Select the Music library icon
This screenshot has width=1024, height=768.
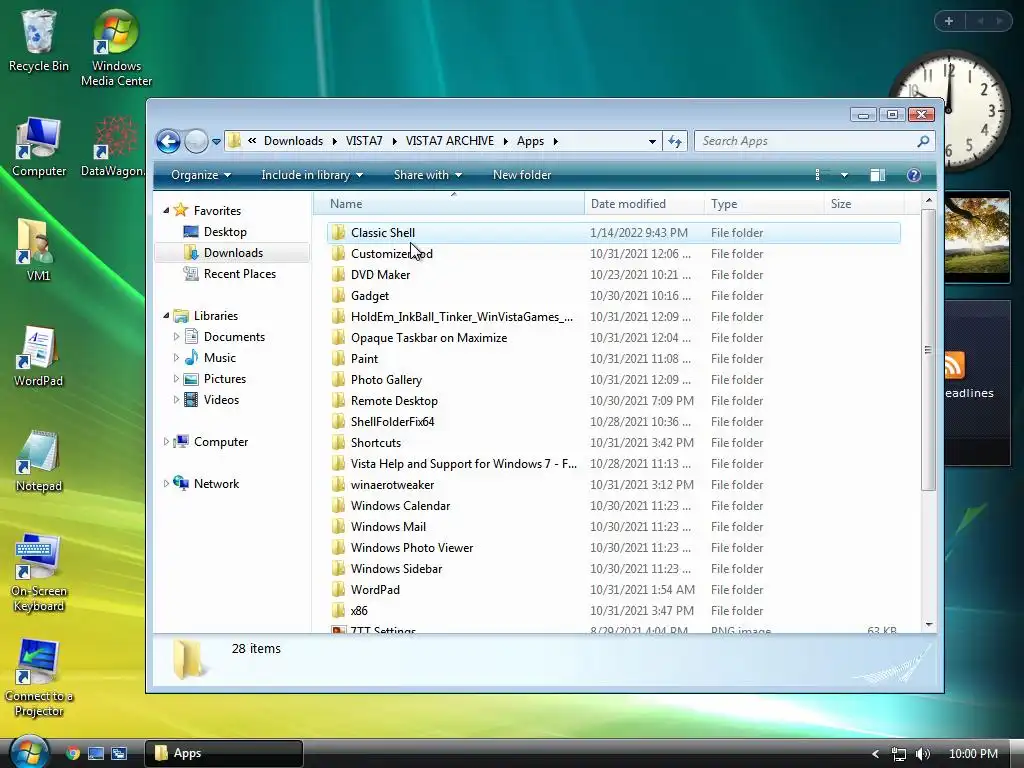click(191, 358)
